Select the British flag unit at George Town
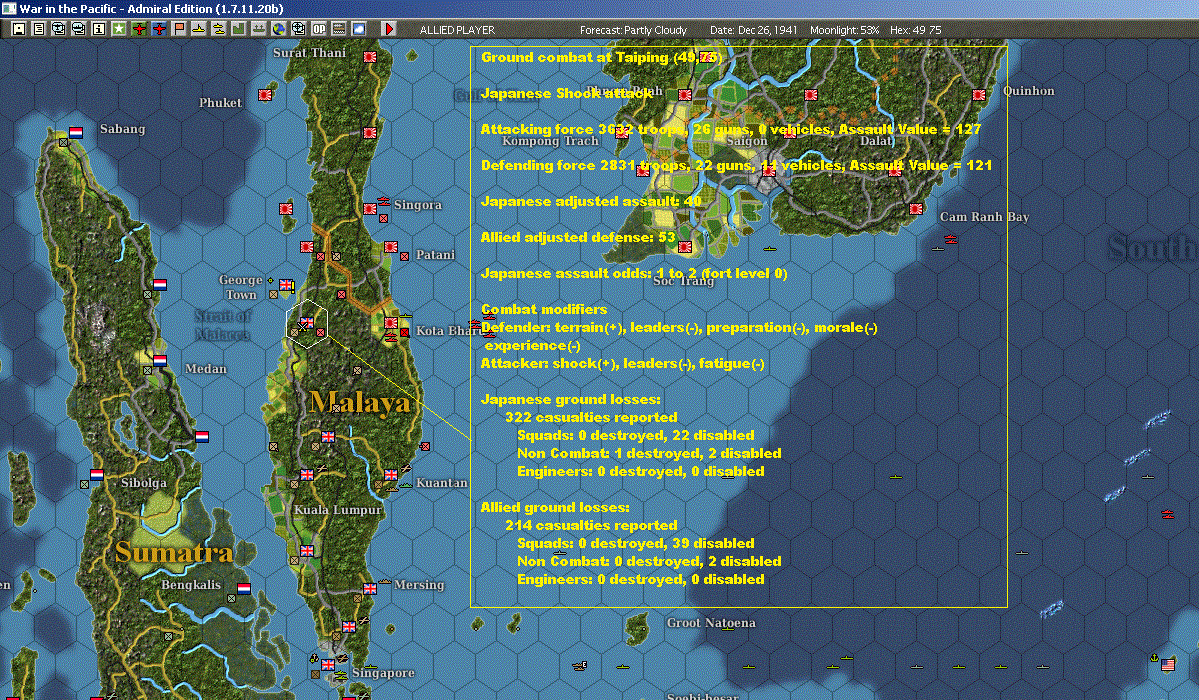 286,285
